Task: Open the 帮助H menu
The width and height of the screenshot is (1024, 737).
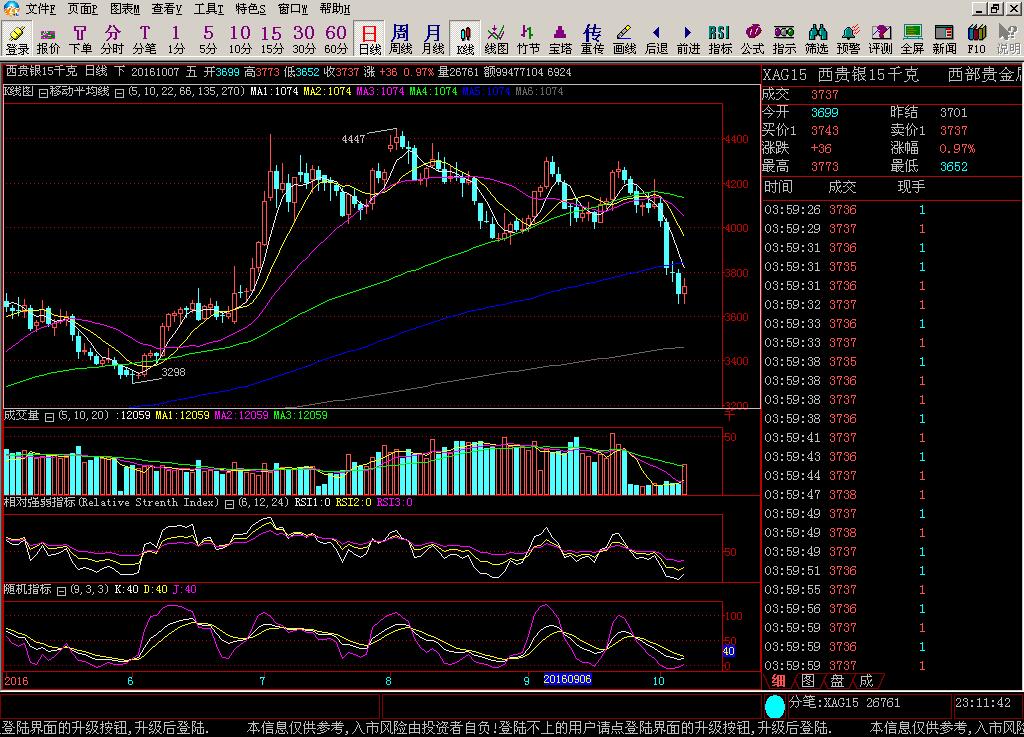Action: [x=335, y=8]
